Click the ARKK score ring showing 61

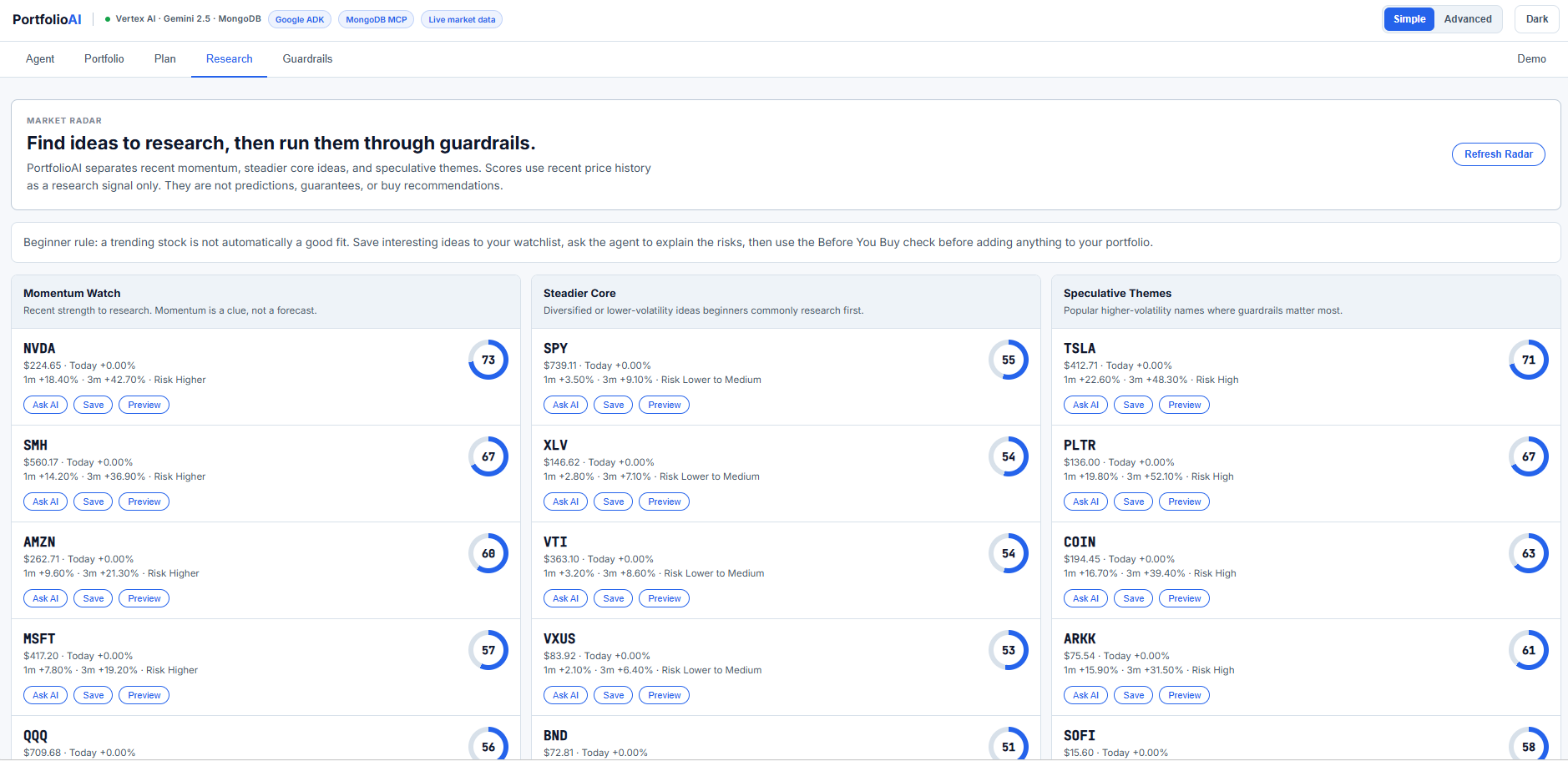(x=1529, y=650)
